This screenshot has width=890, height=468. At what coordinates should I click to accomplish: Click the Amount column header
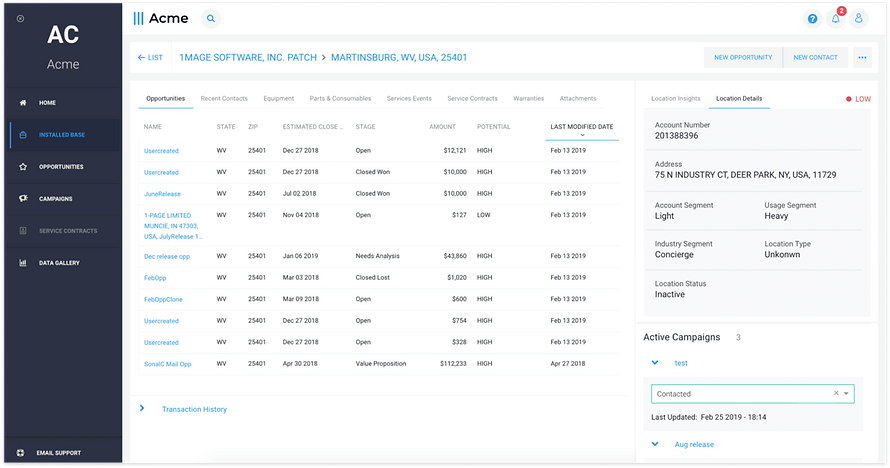(x=442, y=127)
